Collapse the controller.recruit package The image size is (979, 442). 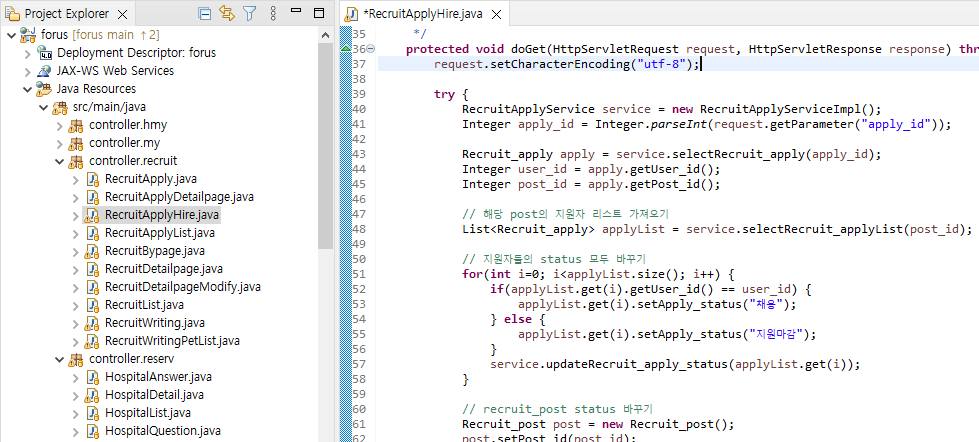60,162
